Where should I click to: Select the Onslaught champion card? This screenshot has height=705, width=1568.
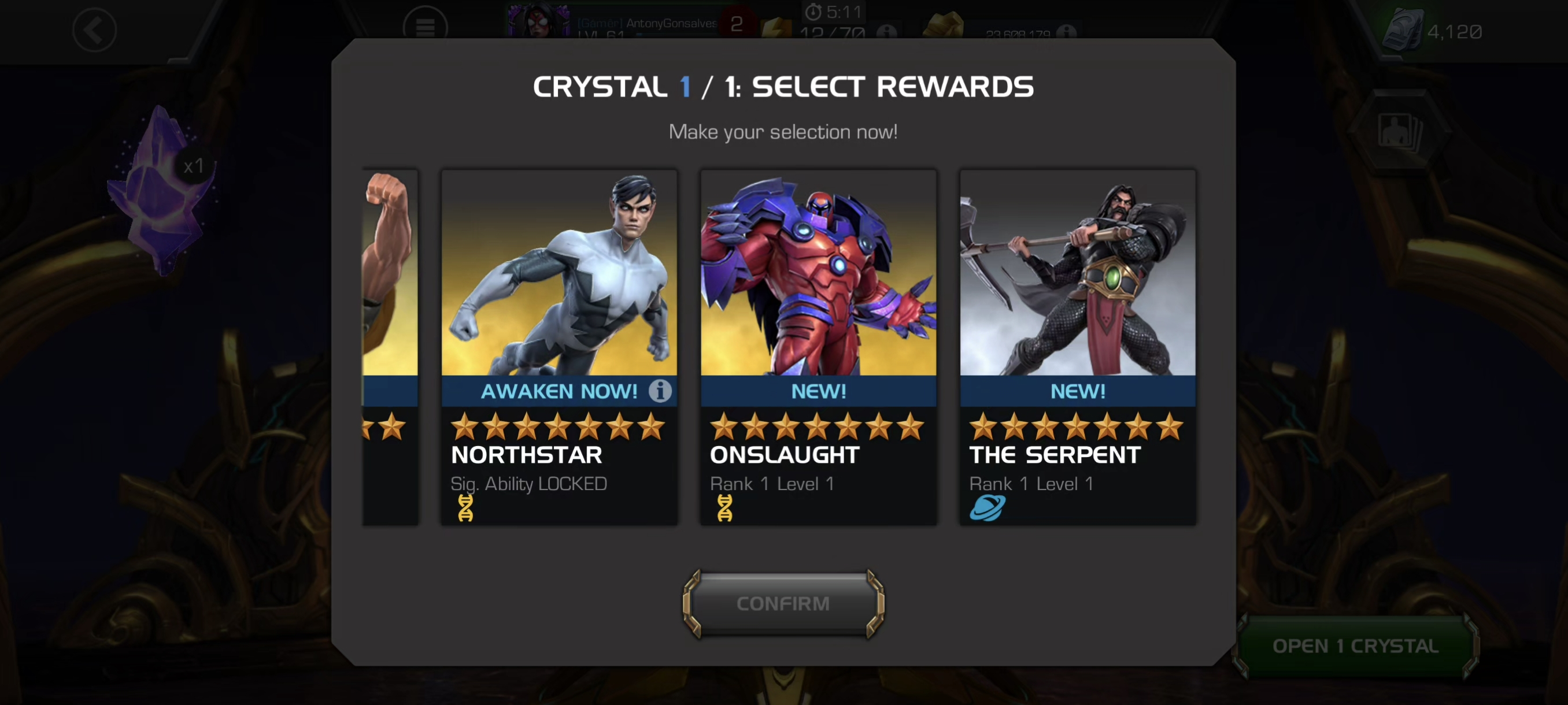pos(818,347)
